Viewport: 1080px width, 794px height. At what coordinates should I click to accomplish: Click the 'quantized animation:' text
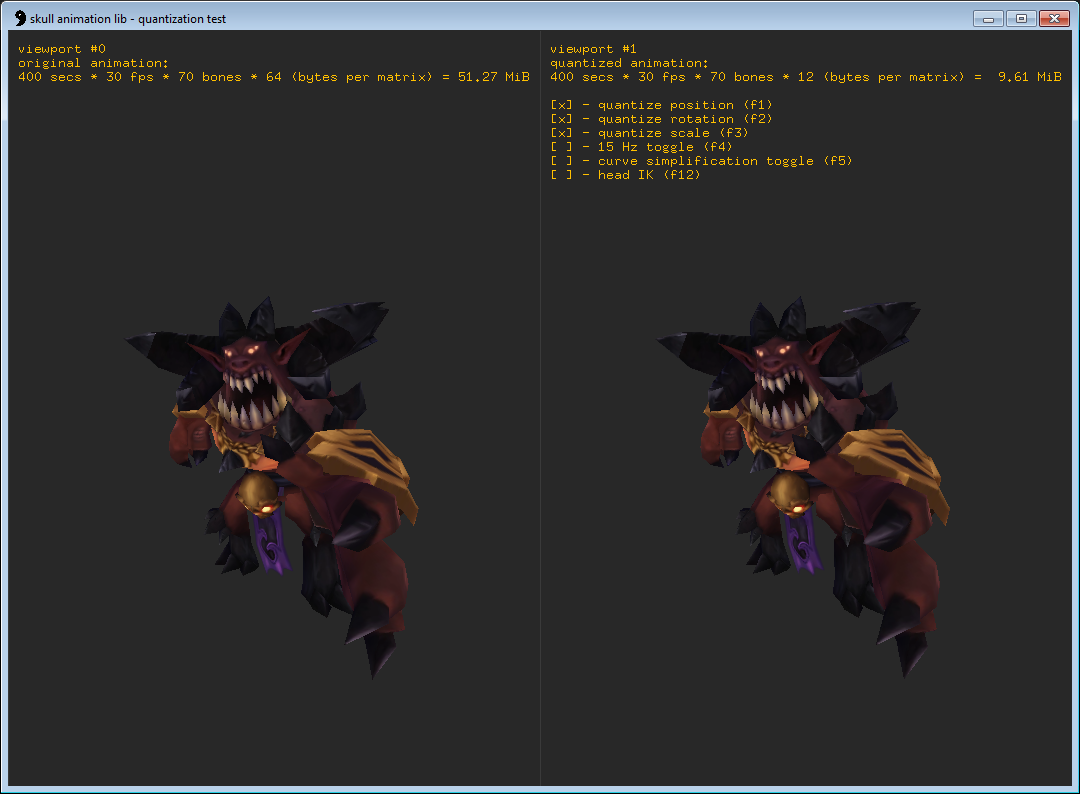pyautogui.click(x=629, y=63)
